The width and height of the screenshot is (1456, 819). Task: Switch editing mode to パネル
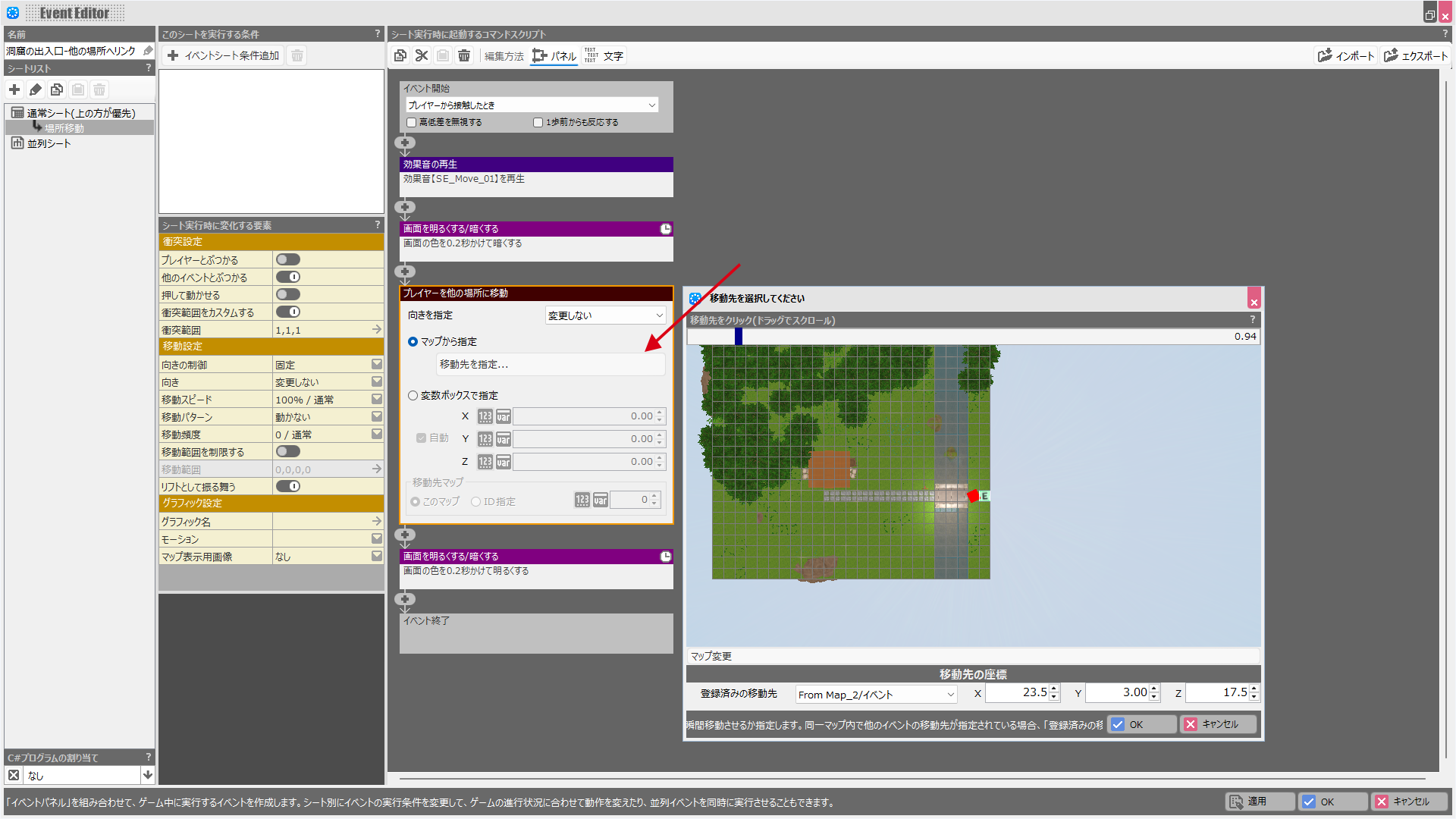click(554, 56)
